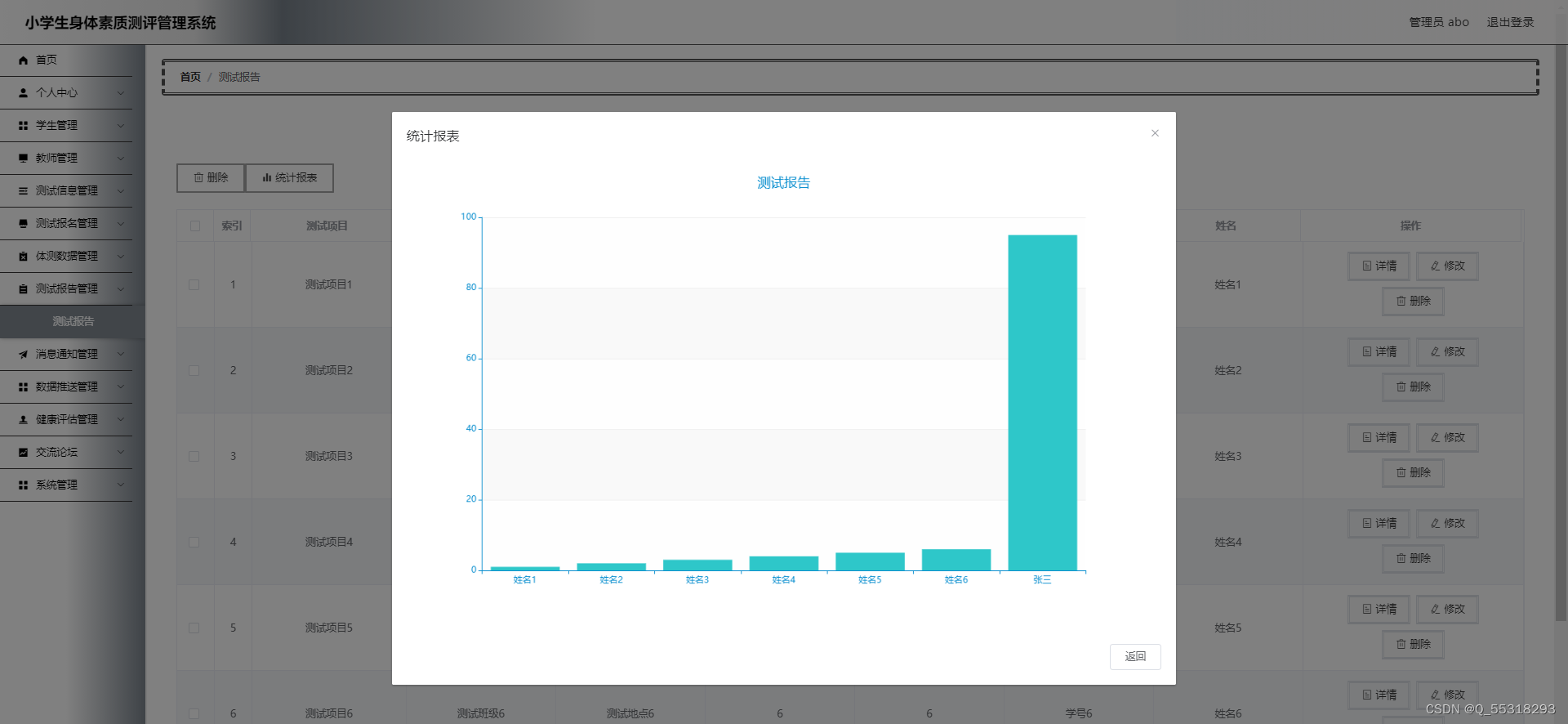Image resolution: width=1568 pixels, height=724 pixels.
Task: Click the 修改 pencil icon in 姓名3 row
Action: click(1435, 437)
